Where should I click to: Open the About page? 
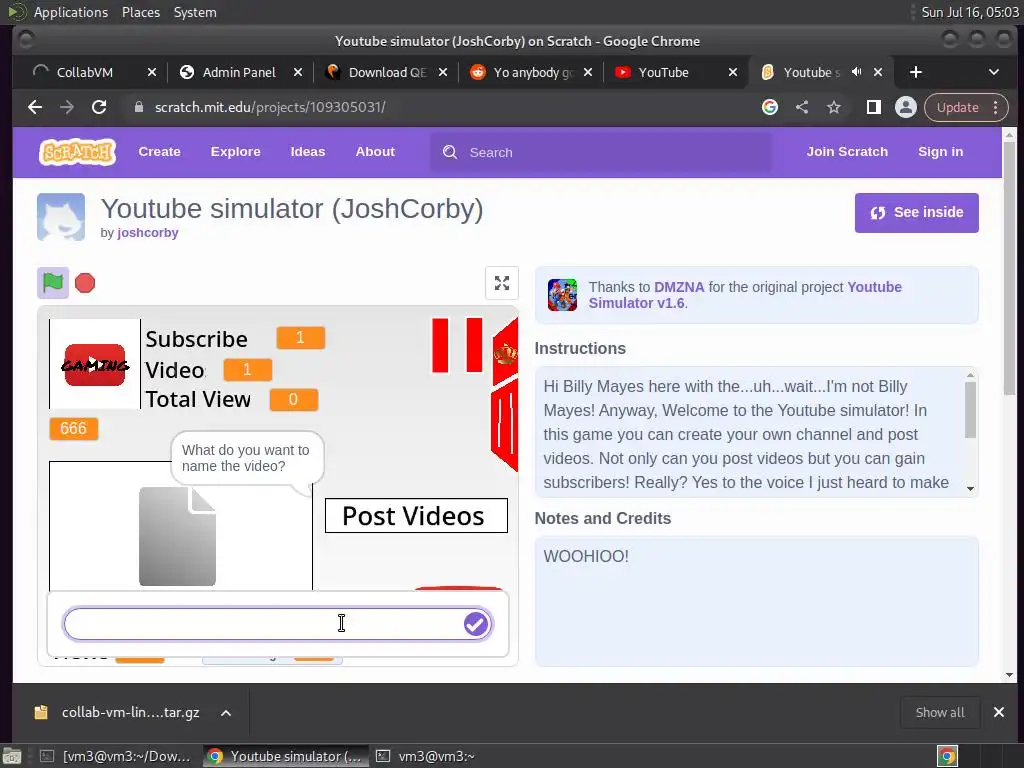click(x=375, y=152)
